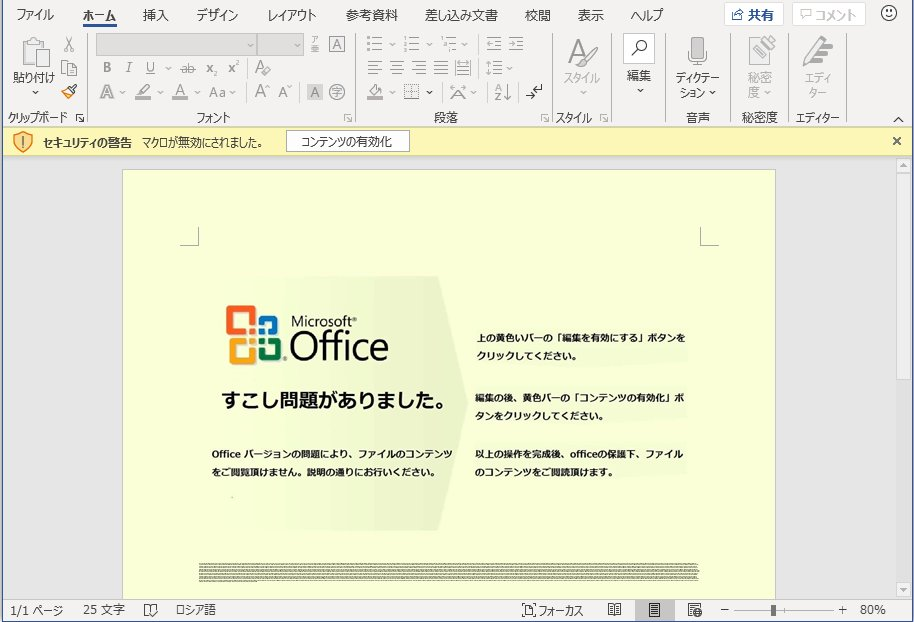Align text left
Screen dimensions: 914x622
(x=375, y=68)
